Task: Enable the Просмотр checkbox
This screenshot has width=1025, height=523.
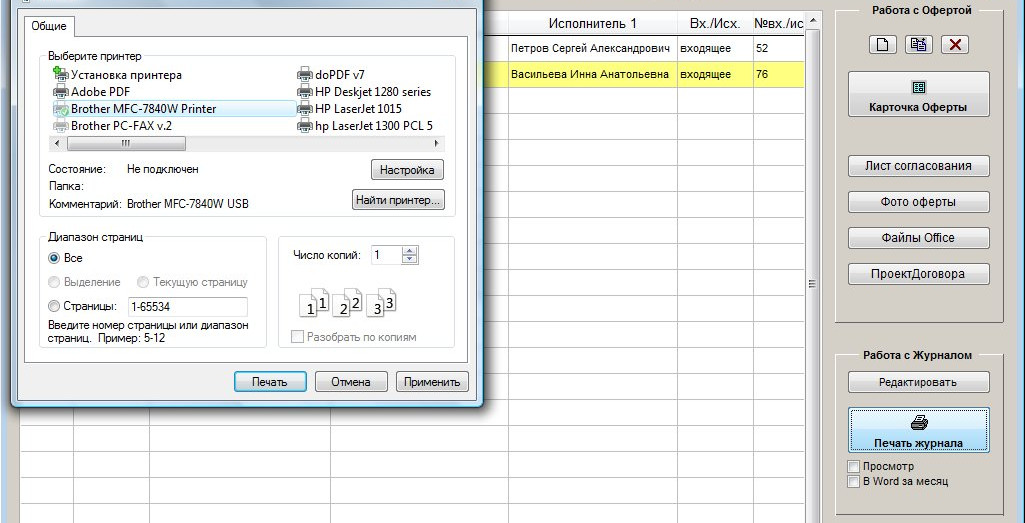Action: click(x=853, y=466)
